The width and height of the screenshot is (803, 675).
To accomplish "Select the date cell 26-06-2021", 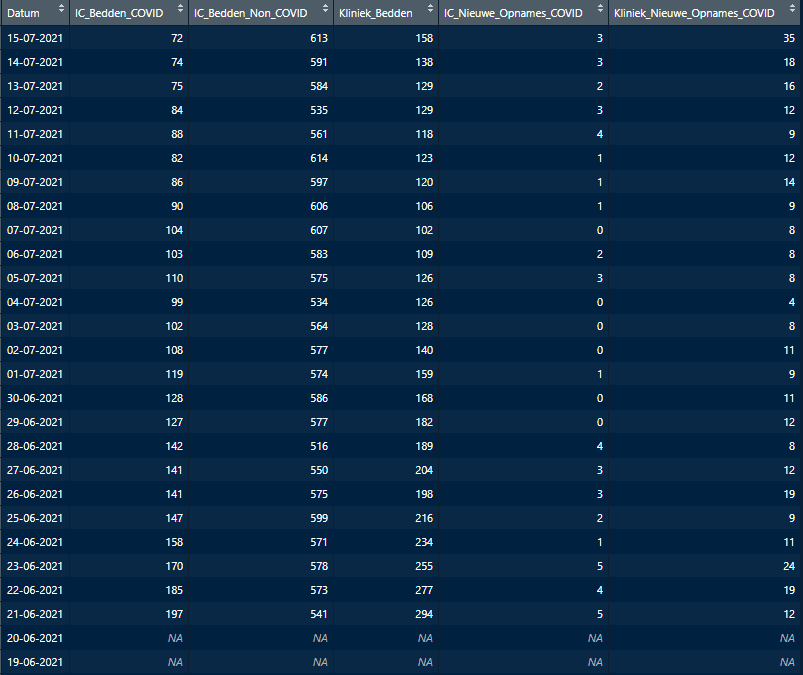I will [x=35, y=494].
